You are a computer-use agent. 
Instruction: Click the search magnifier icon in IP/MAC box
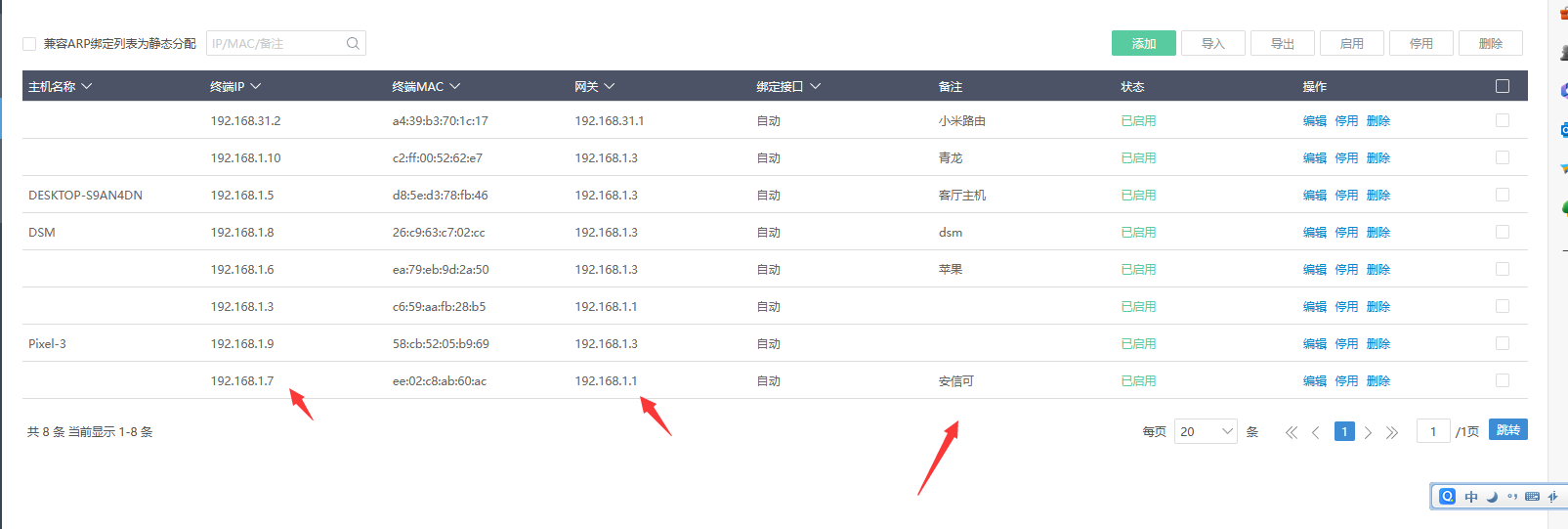pyautogui.click(x=353, y=43)
